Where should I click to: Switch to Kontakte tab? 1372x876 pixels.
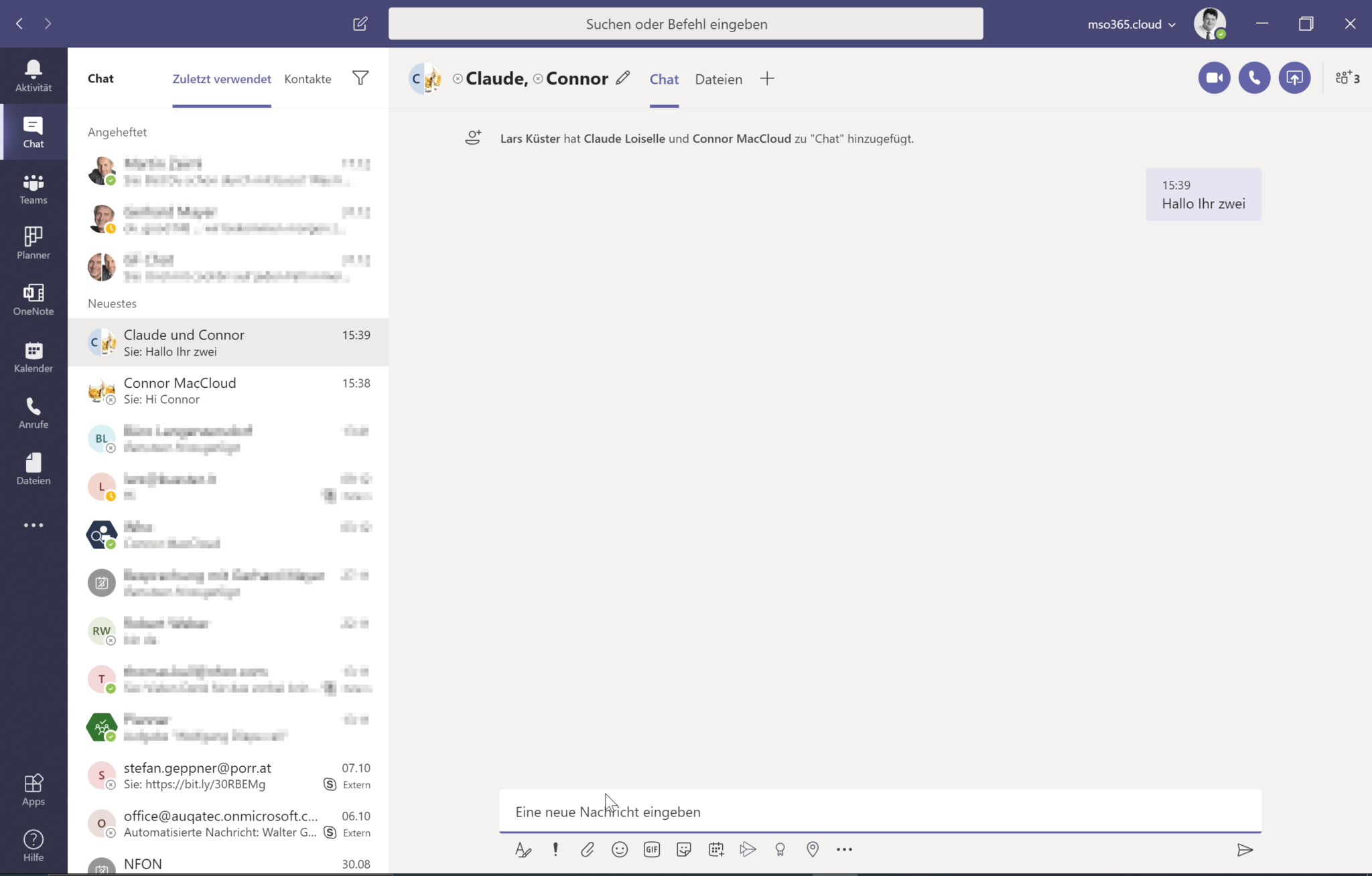click(307, 78)
